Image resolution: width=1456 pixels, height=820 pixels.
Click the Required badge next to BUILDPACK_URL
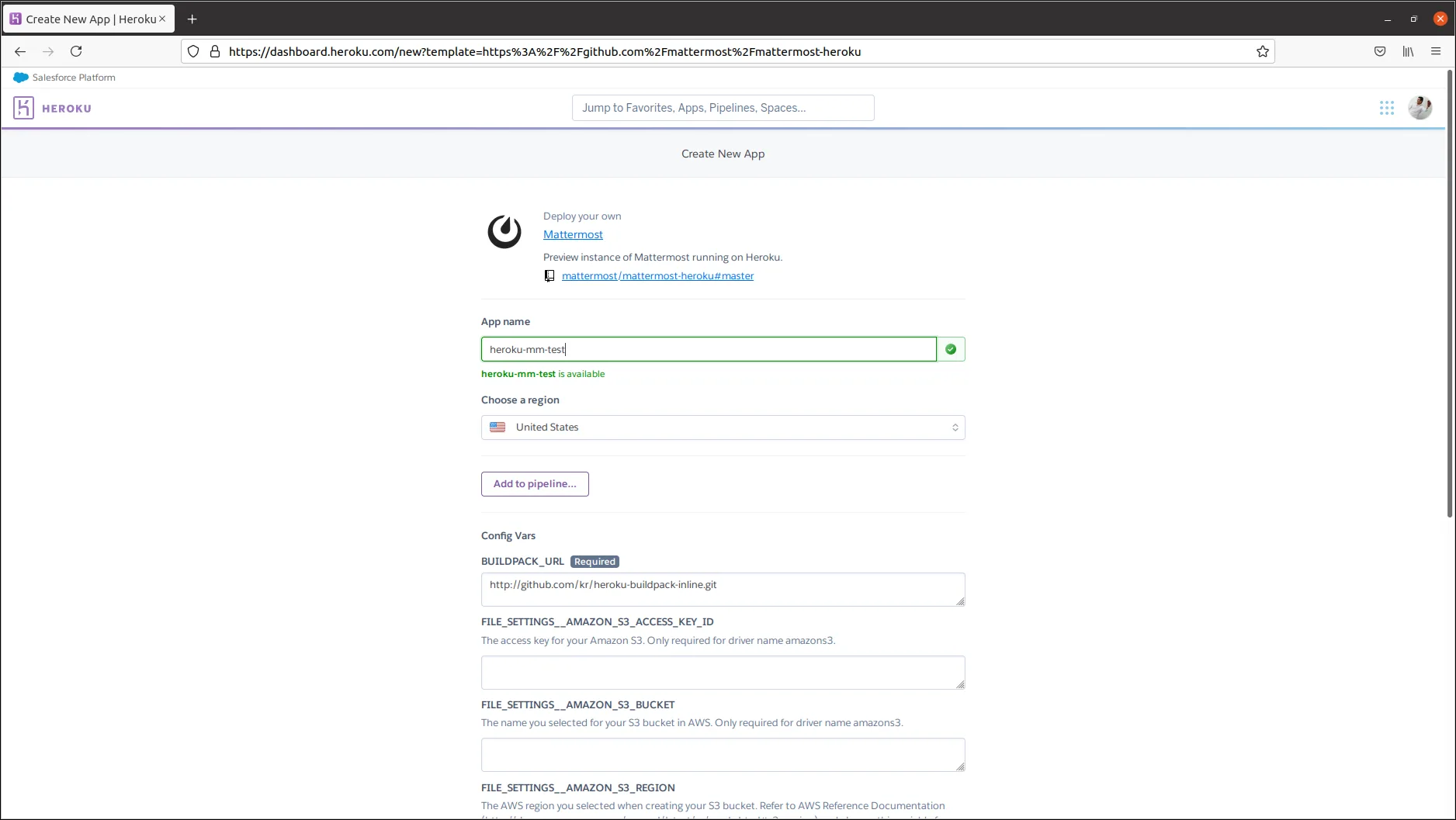[x=595, y=562]
